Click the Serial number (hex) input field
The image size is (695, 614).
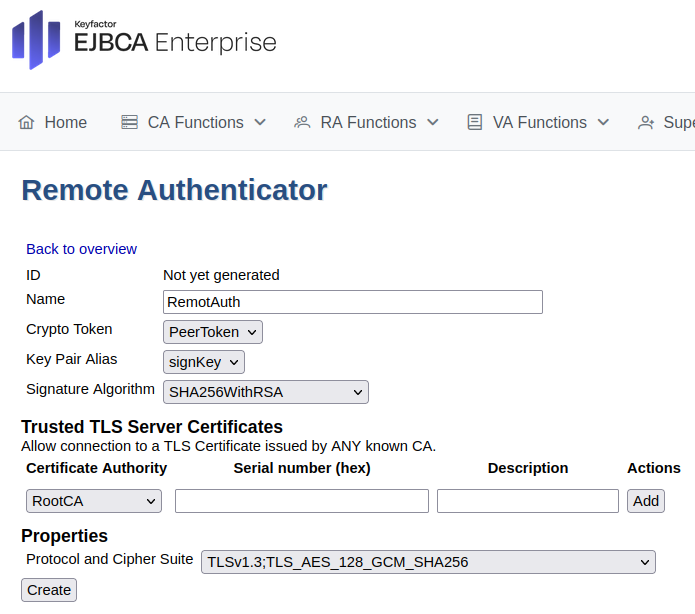tap(302, 501)
